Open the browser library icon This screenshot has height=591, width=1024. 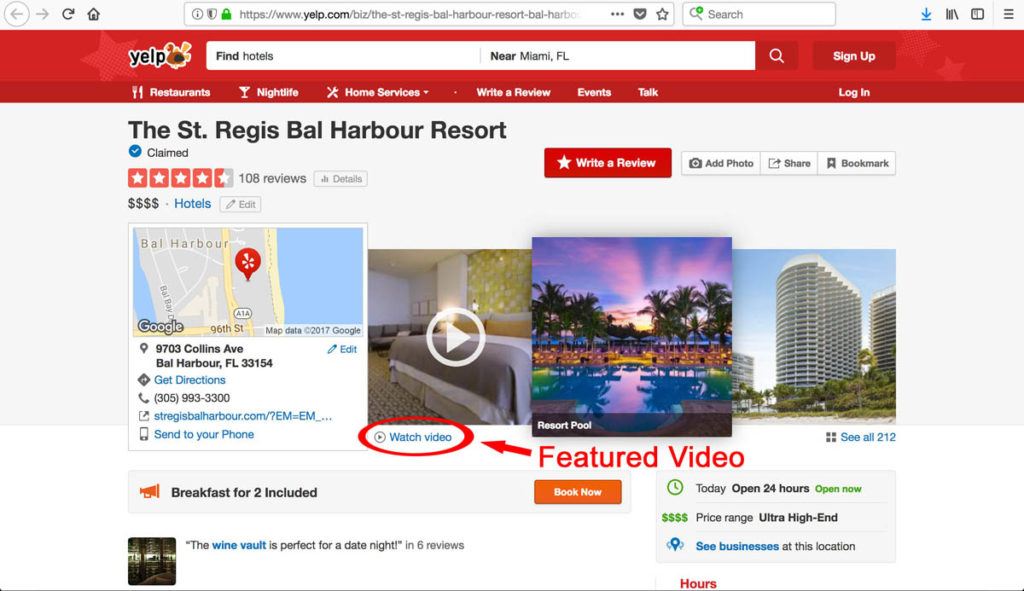[x=952, y=14]
